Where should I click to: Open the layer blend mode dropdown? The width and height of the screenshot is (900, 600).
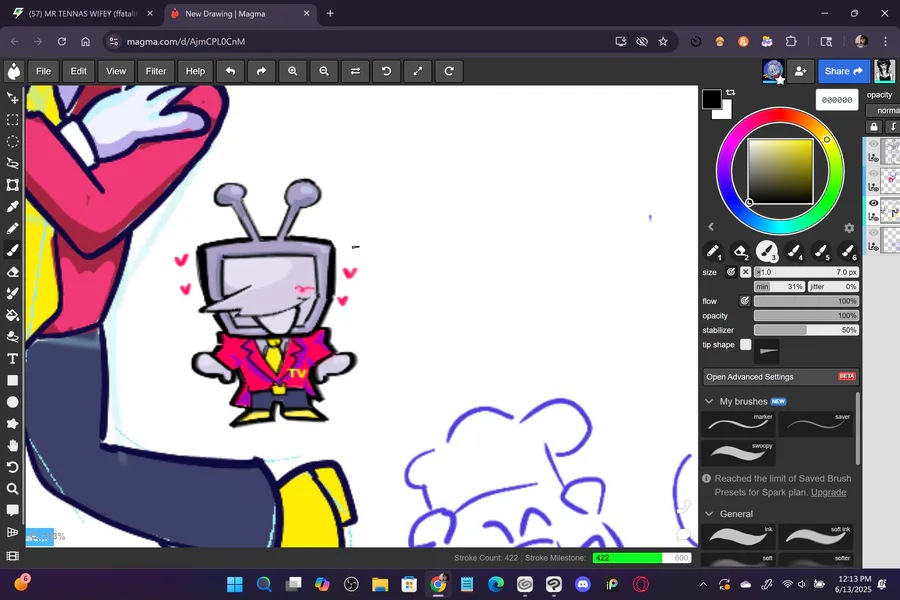(883, 110)
